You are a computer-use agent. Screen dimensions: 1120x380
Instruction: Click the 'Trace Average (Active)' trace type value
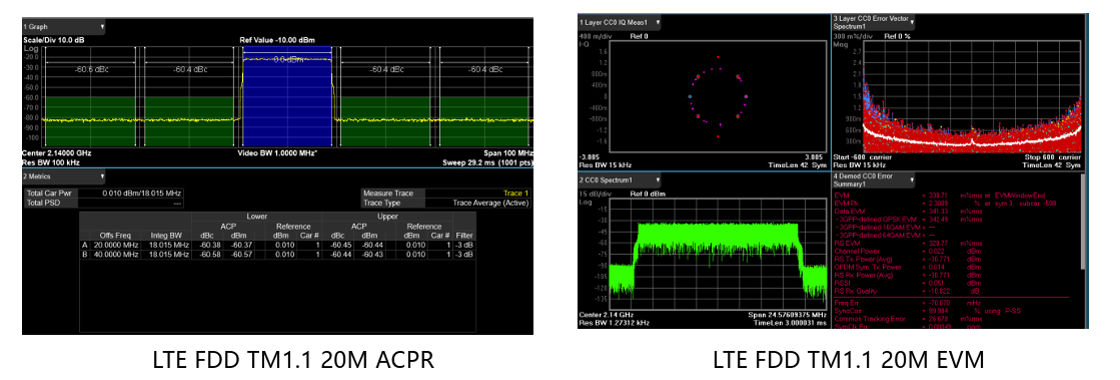click(478, 203)
